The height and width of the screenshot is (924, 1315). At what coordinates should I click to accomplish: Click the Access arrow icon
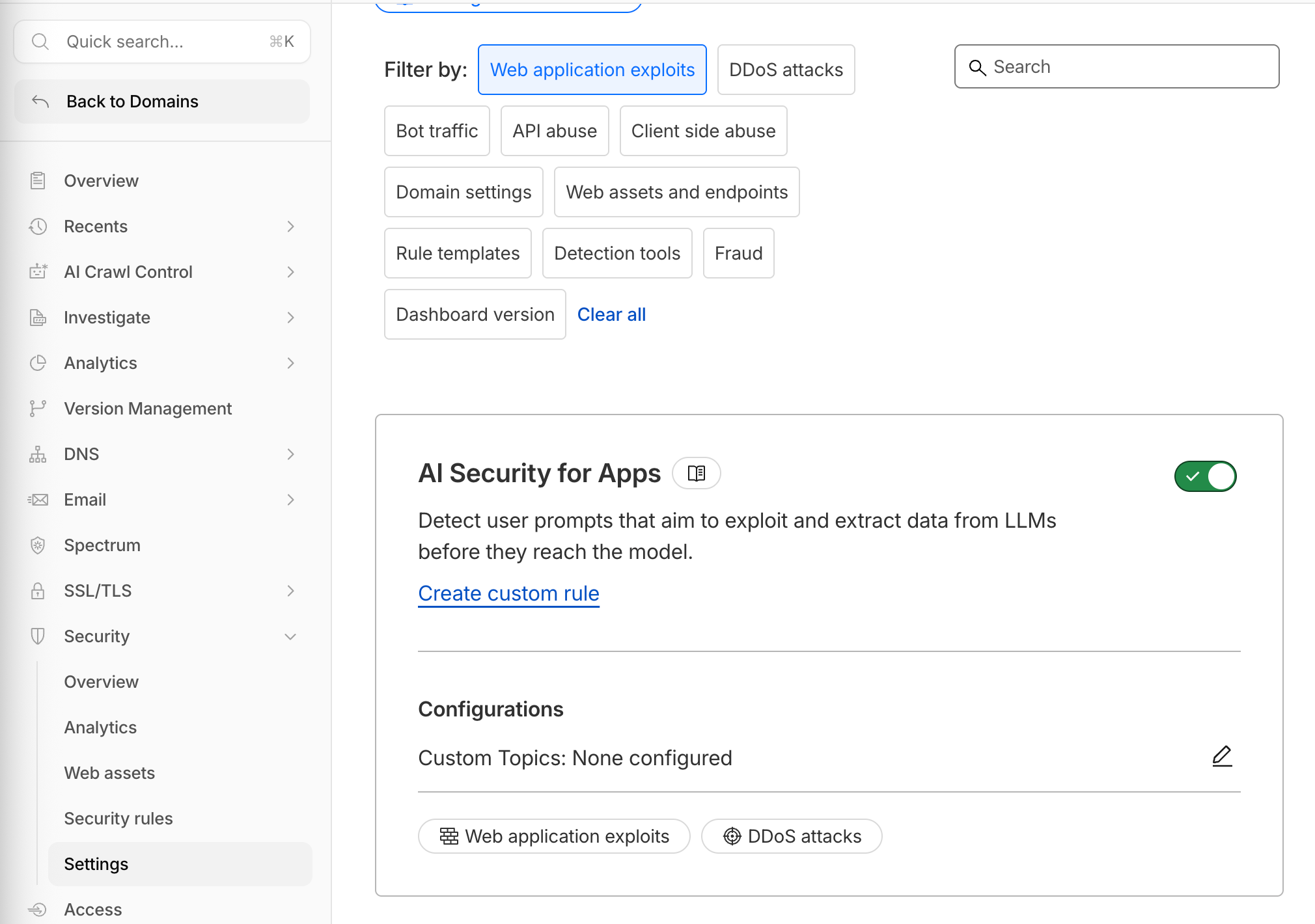click(38, 910)
